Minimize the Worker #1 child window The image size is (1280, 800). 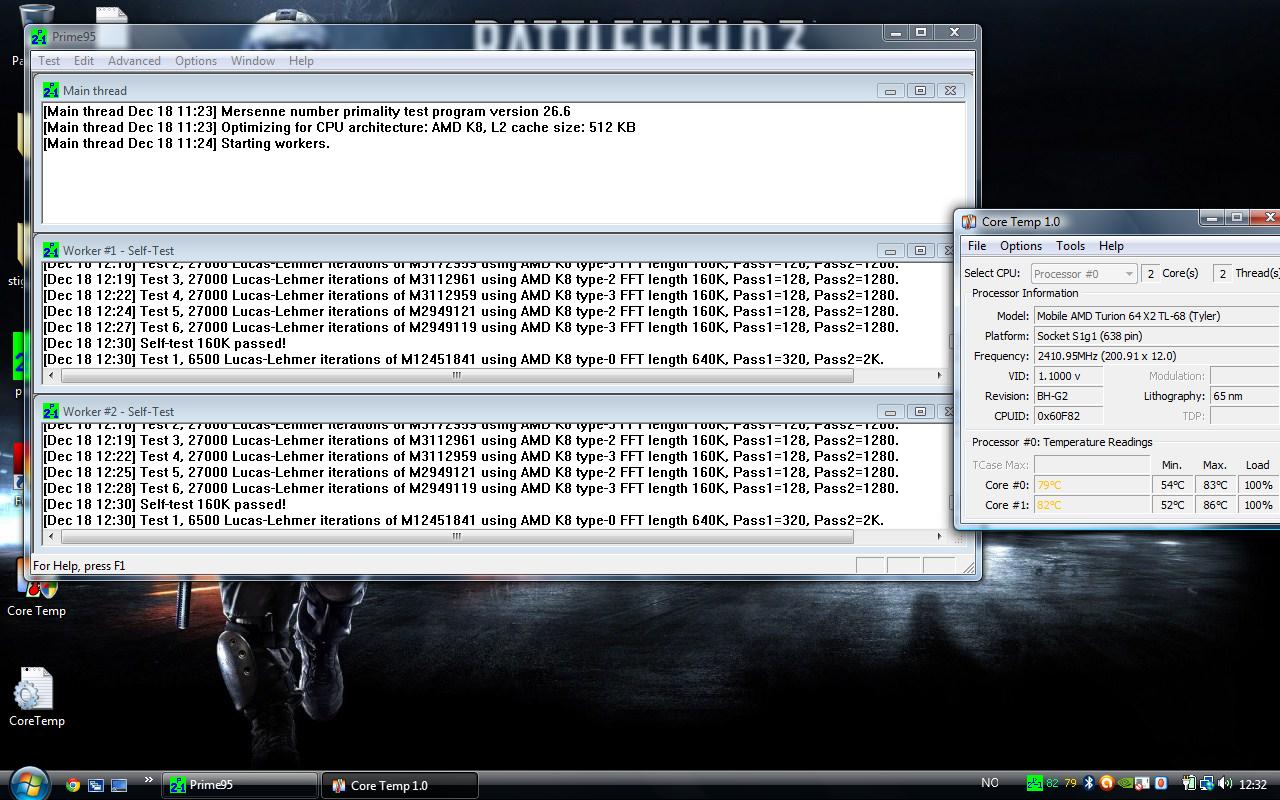(x=889, y=251)
